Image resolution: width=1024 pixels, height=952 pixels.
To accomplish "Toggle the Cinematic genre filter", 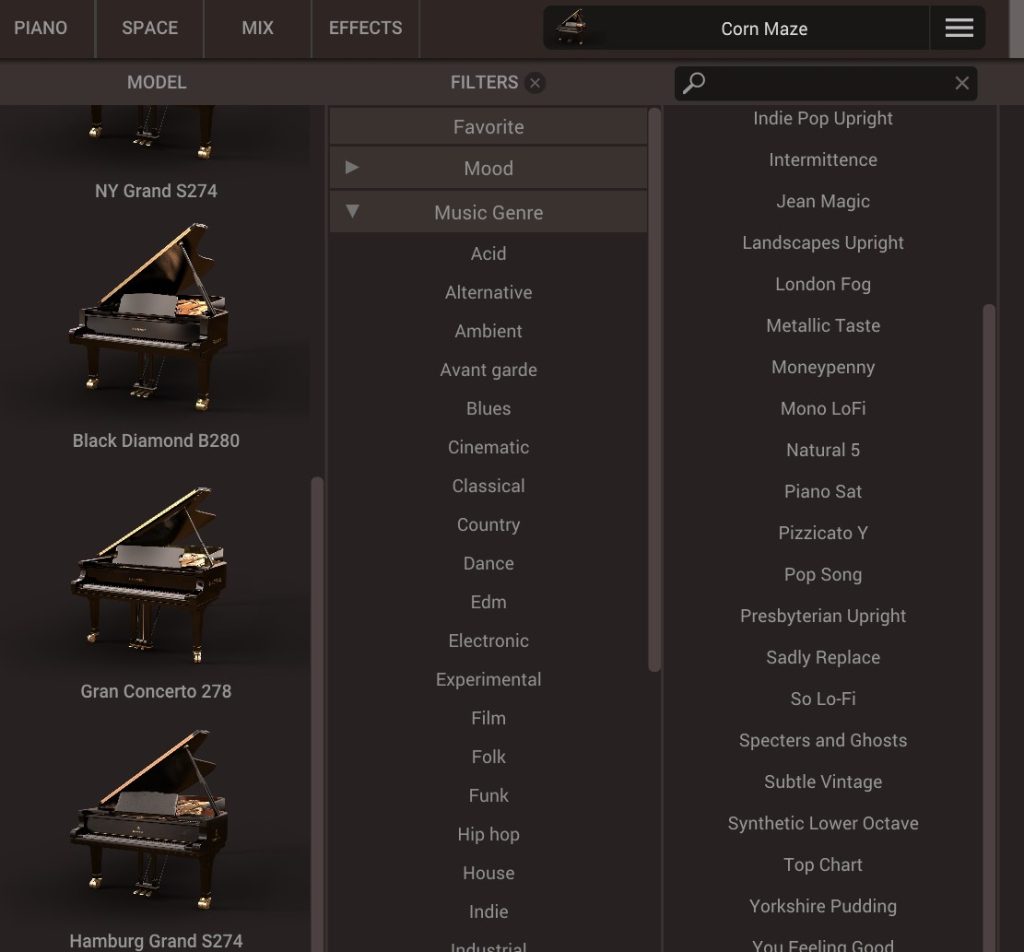I will pos(488,447).
